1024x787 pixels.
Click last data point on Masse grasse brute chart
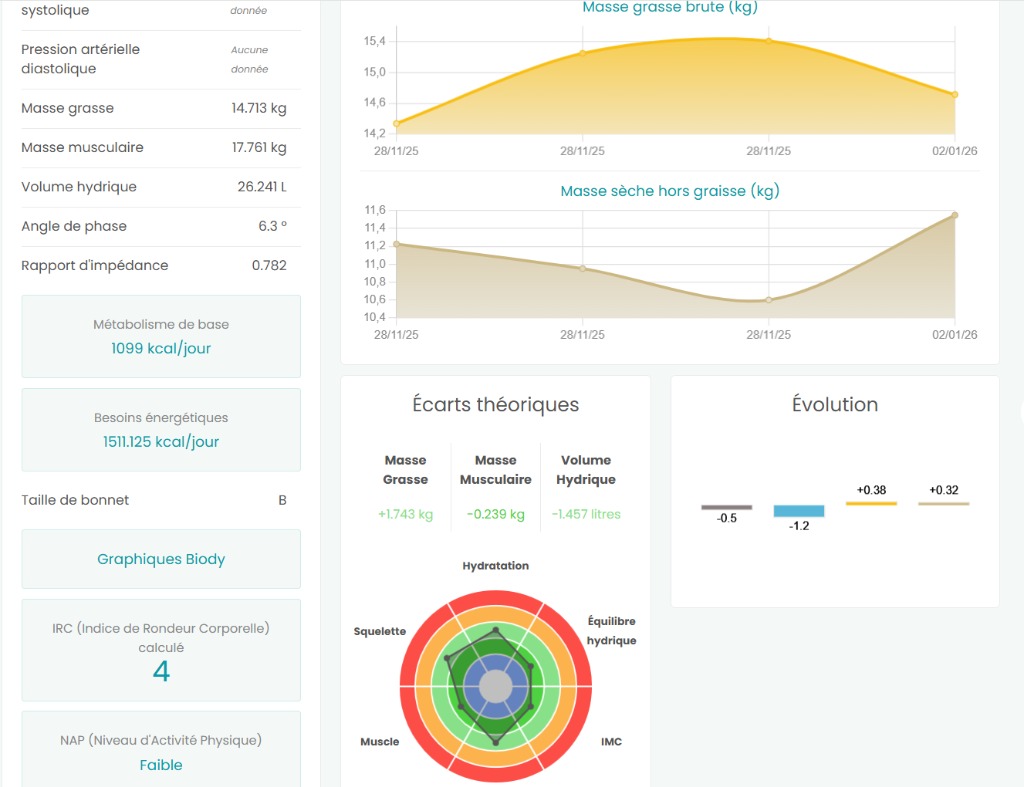[x=955, y=95]
